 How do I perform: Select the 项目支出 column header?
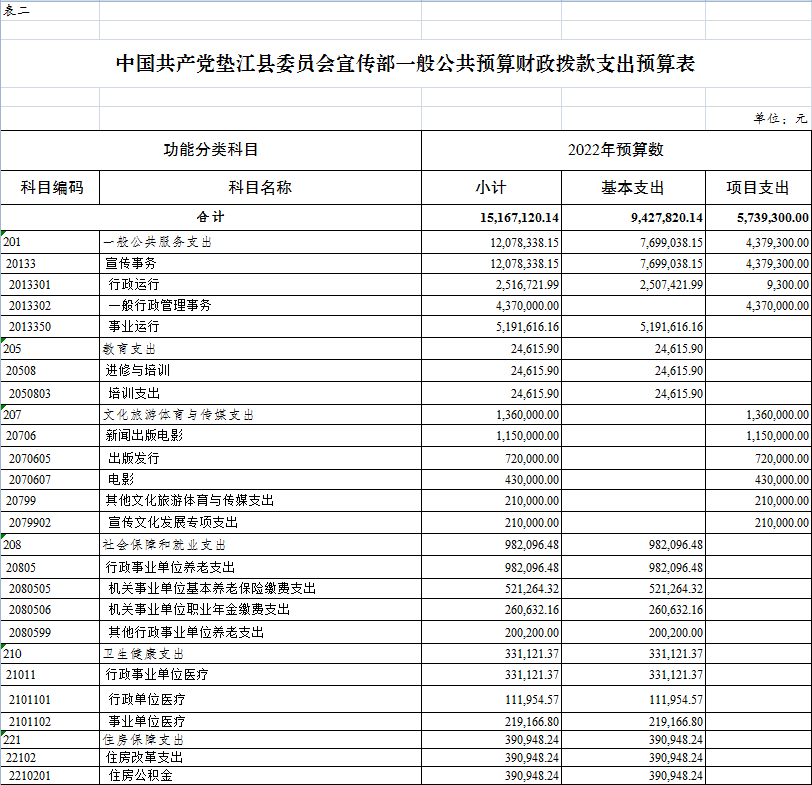(x=758, y=187)
